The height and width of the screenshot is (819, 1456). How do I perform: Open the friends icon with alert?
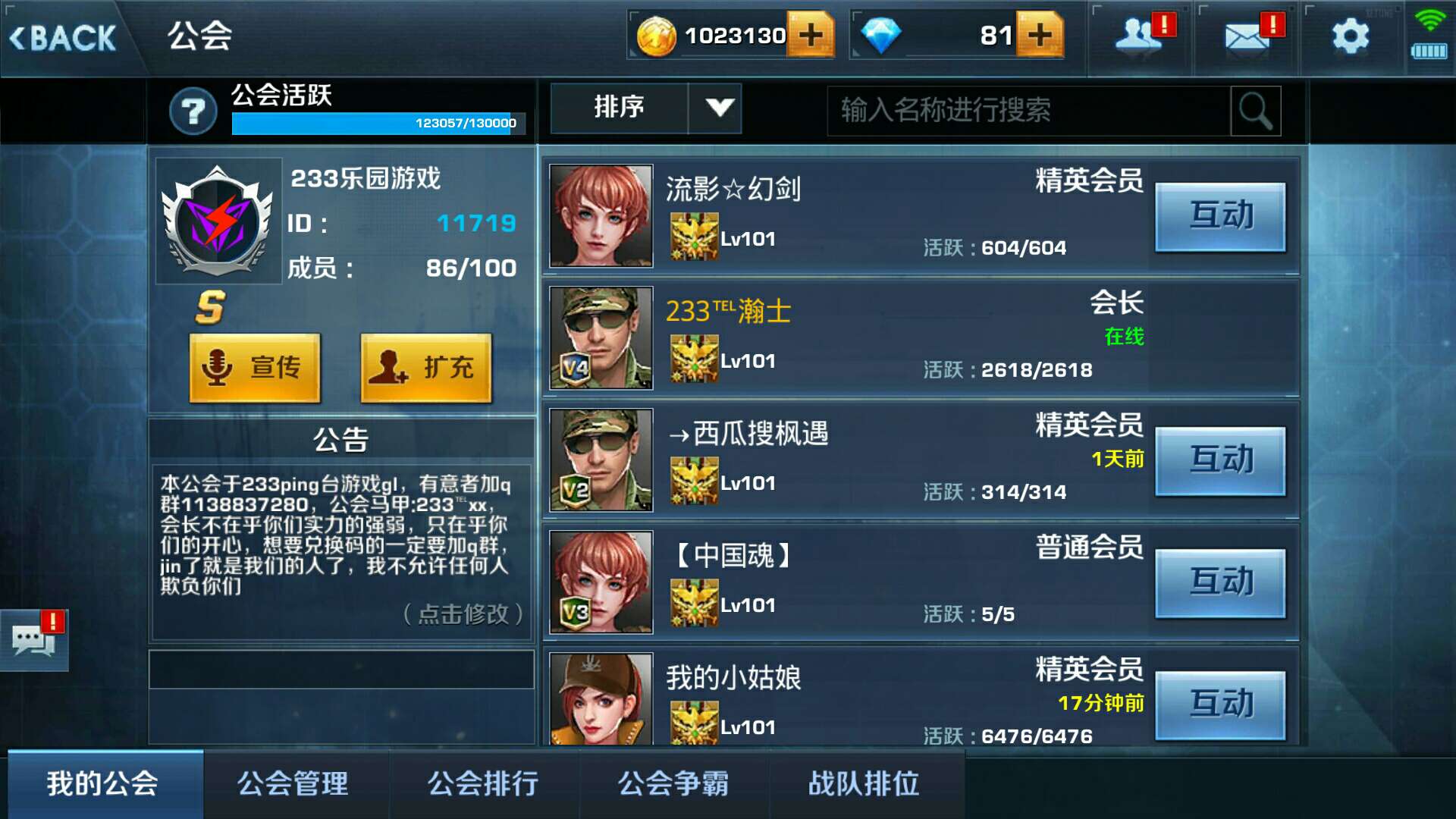point(1143,35)
